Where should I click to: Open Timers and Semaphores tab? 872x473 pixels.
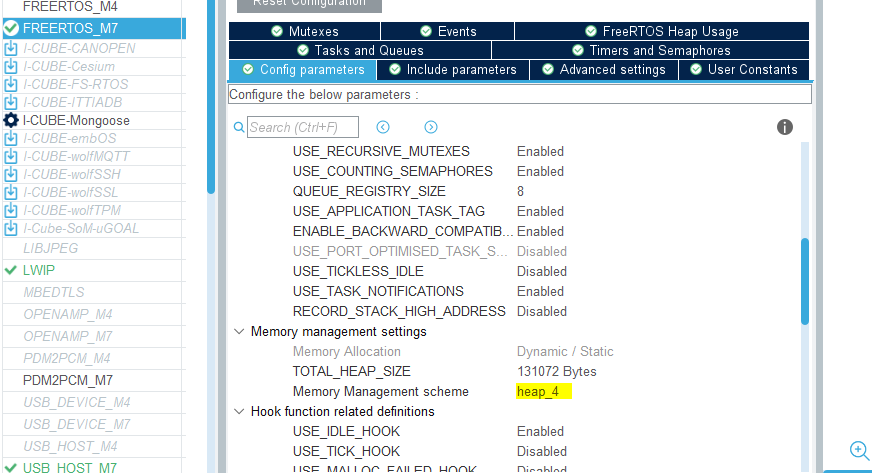point(651,51)
